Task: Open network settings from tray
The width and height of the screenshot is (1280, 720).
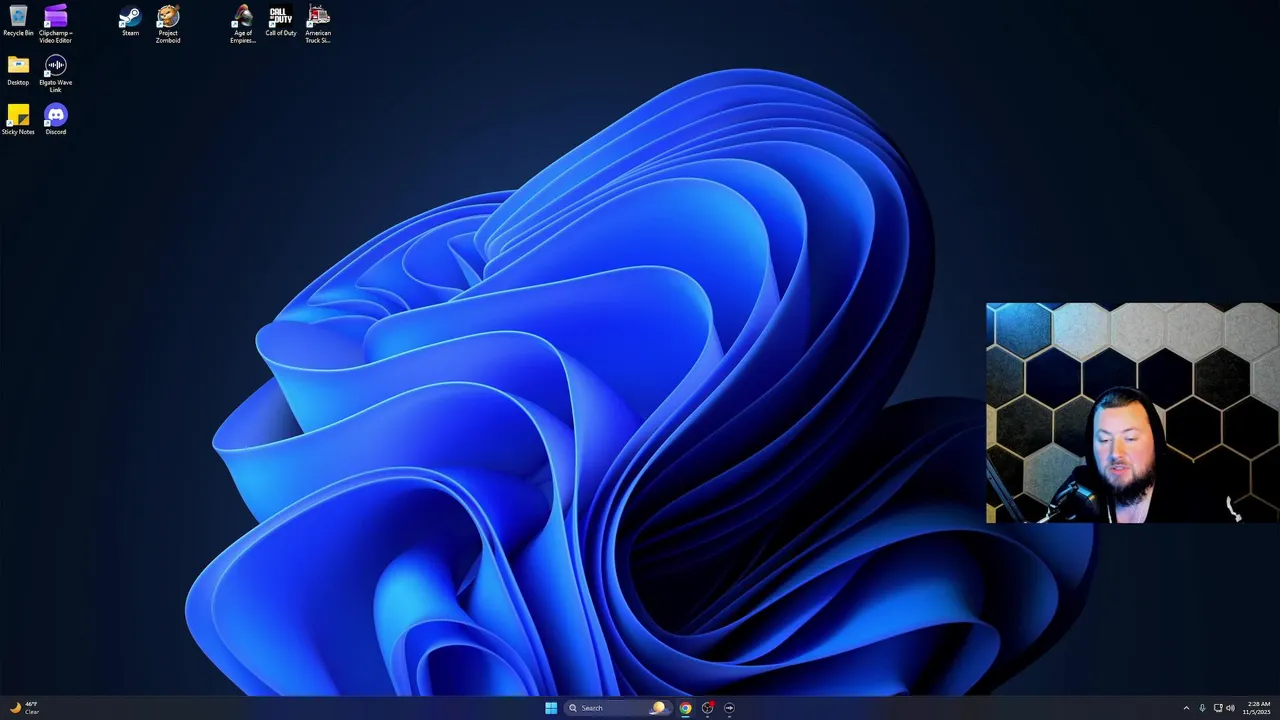Action: [1218, 708]
